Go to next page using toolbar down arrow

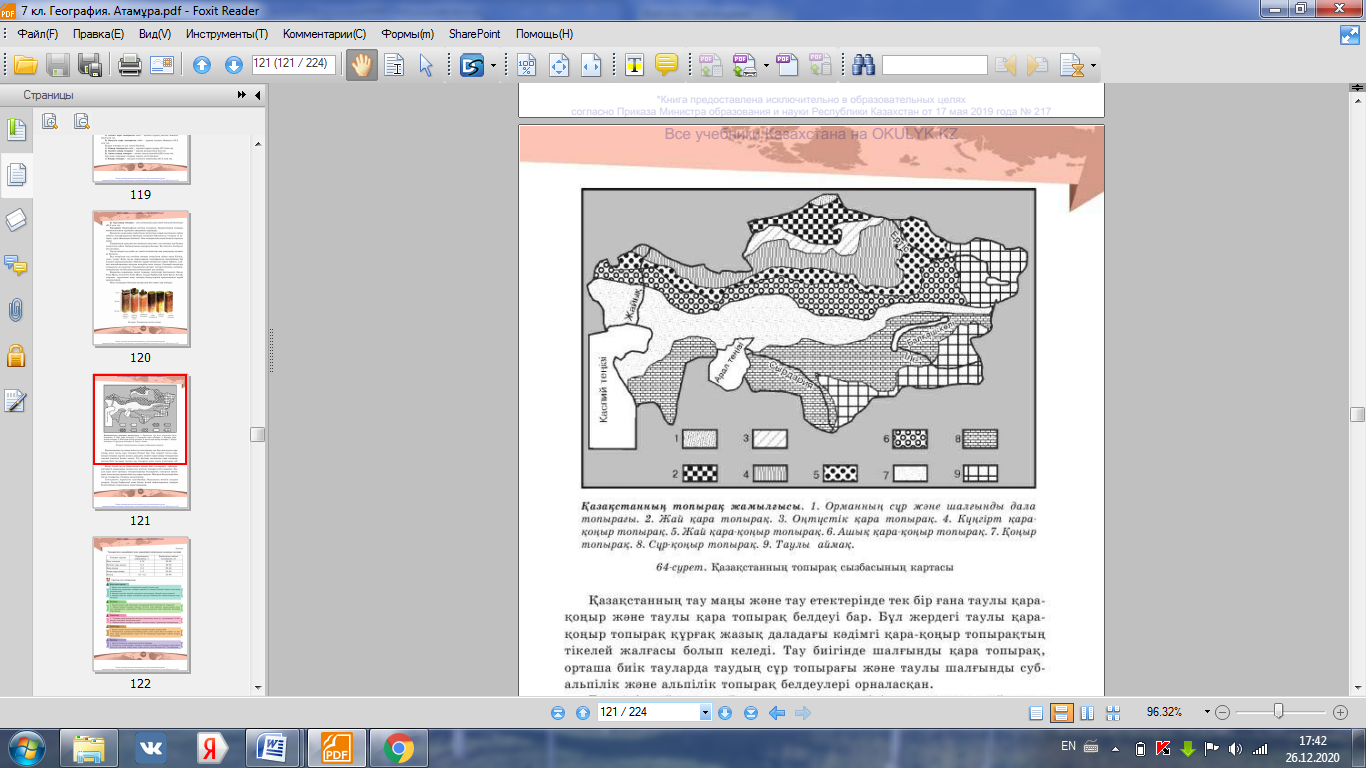(x=234, y=65)
